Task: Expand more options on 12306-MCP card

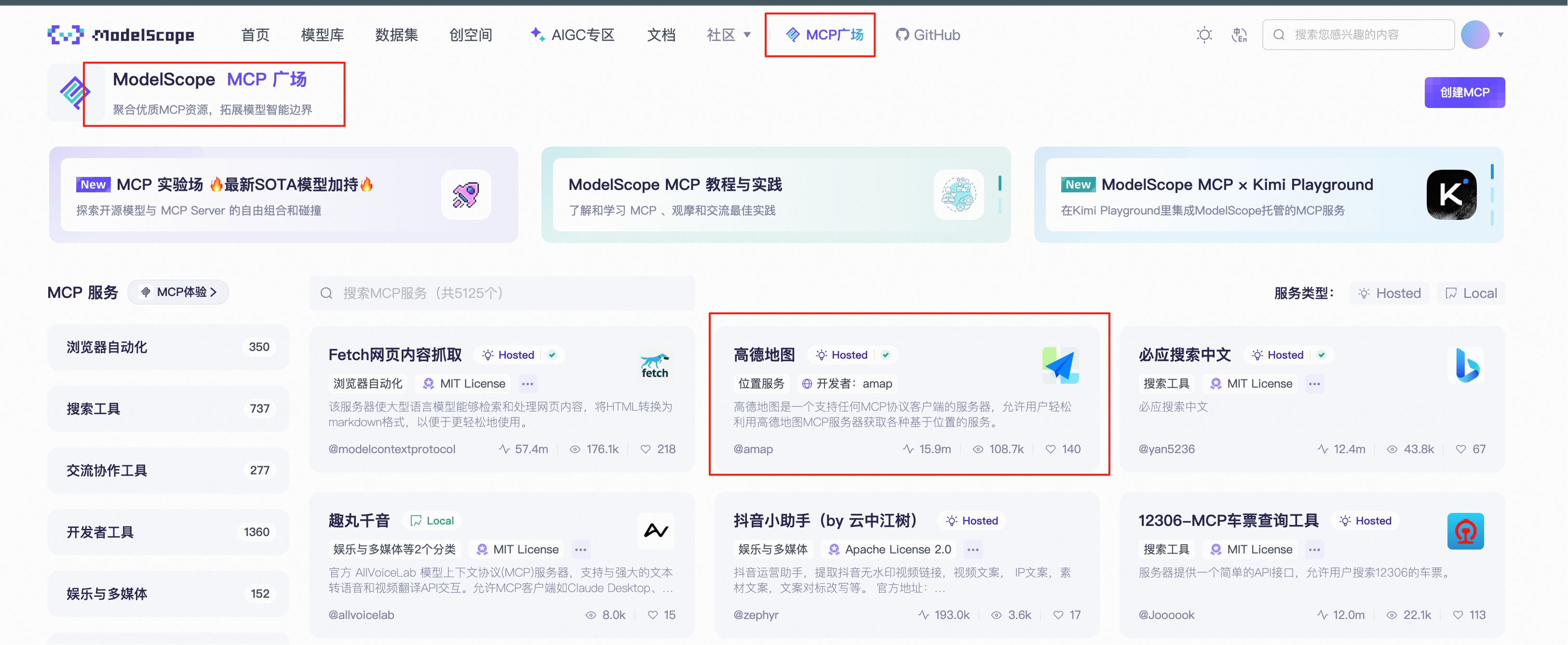Action: (1314, 550)
